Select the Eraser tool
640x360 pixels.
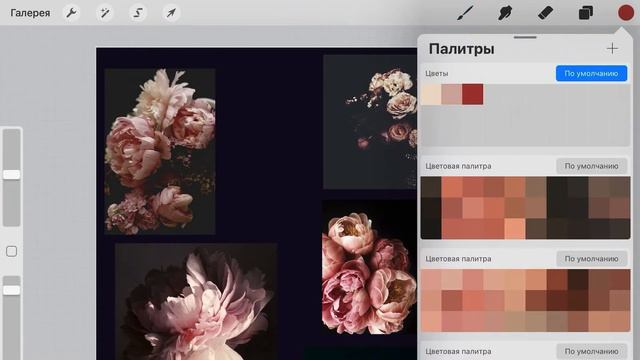[545, 13]
